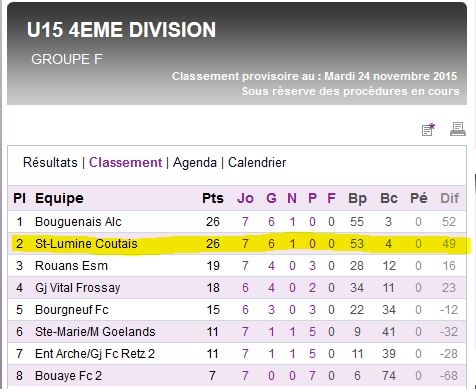Click the G column header

tap(271, 198)
